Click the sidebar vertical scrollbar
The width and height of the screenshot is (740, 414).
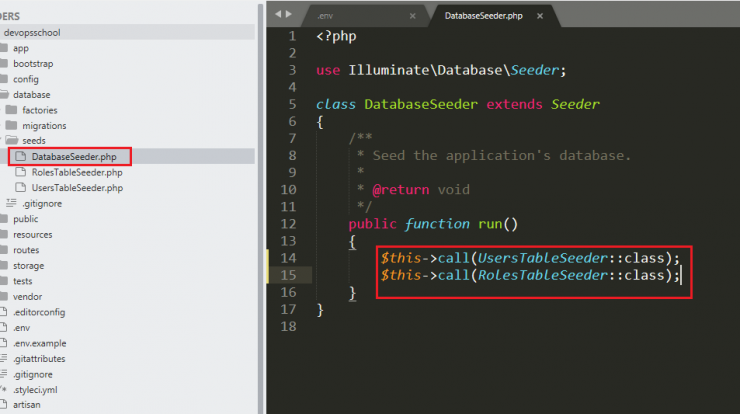(x=260, y=208)
